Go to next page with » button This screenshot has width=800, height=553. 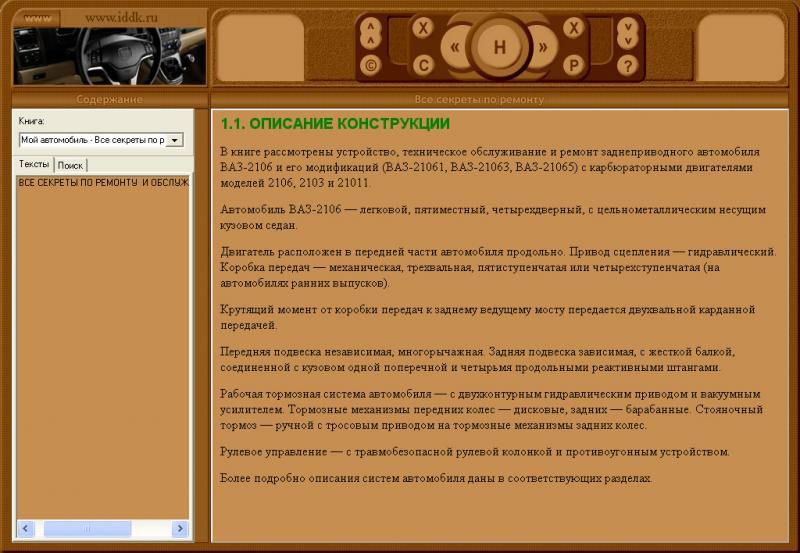coord(543,47)
